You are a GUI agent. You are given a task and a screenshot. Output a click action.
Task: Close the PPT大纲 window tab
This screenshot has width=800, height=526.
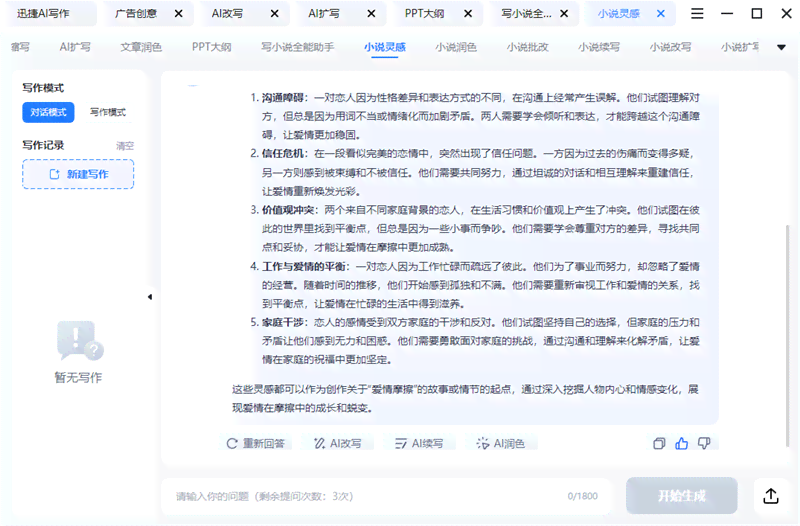coord(468,14)
